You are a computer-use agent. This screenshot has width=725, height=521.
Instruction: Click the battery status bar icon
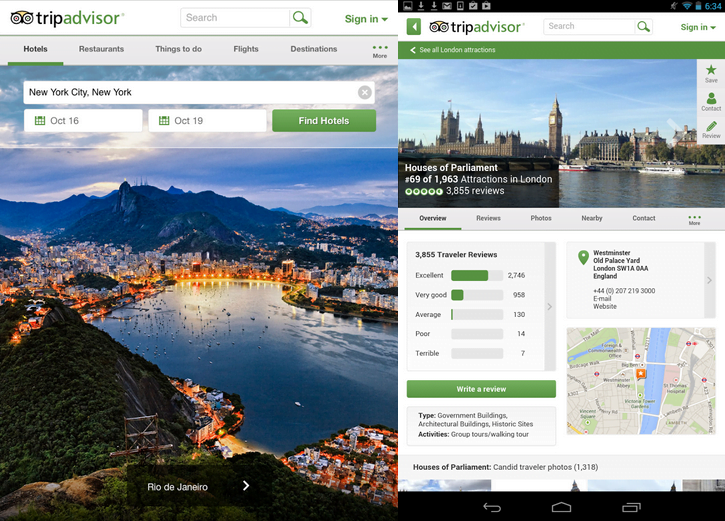698,6
